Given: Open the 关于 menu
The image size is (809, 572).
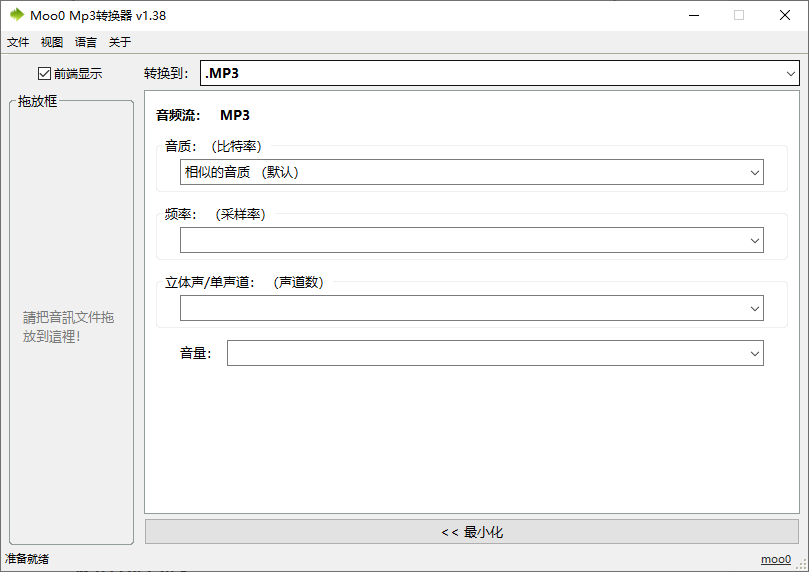Looking at the screenshot, I should click(x=120, y=42).
